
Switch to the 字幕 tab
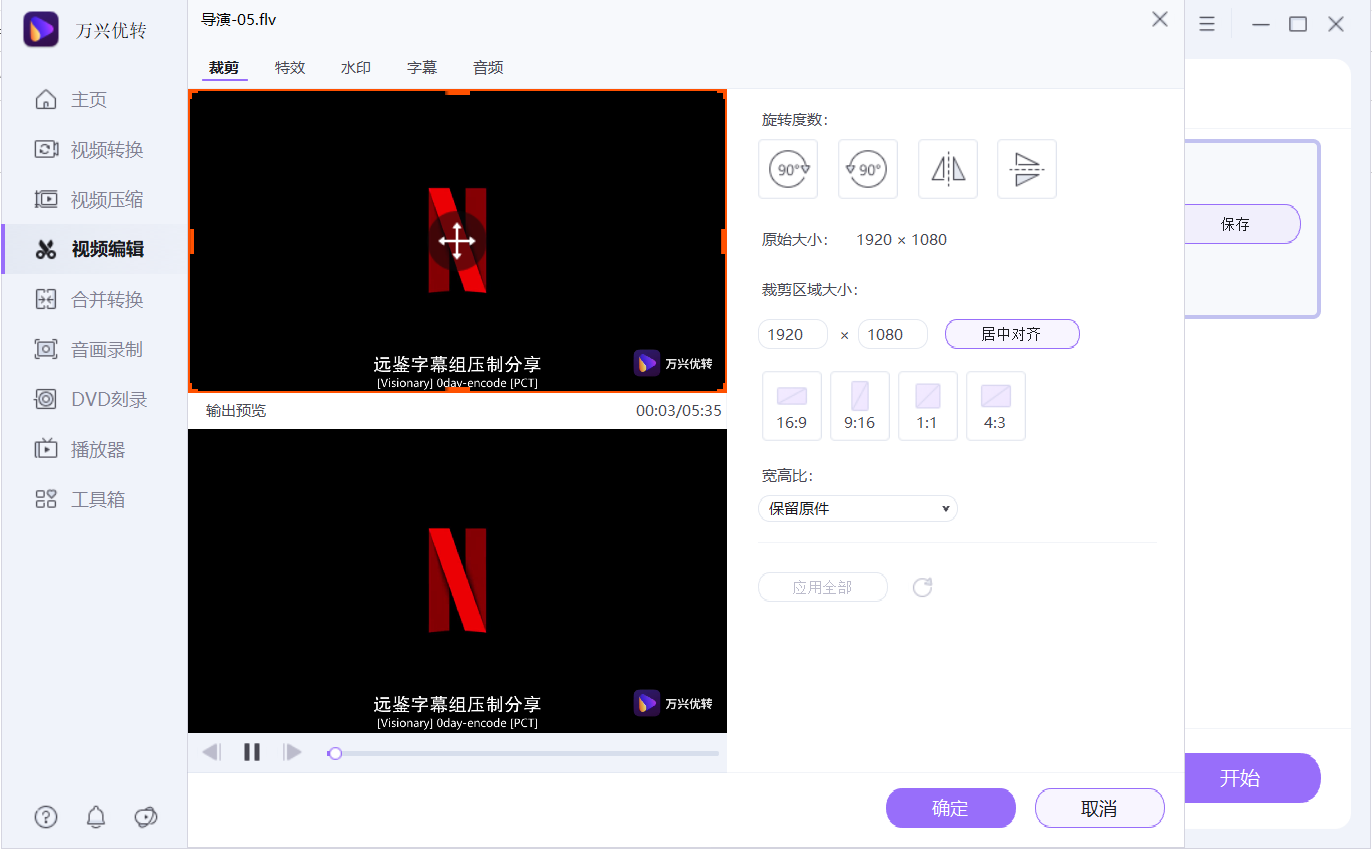(x=422, y=68)
